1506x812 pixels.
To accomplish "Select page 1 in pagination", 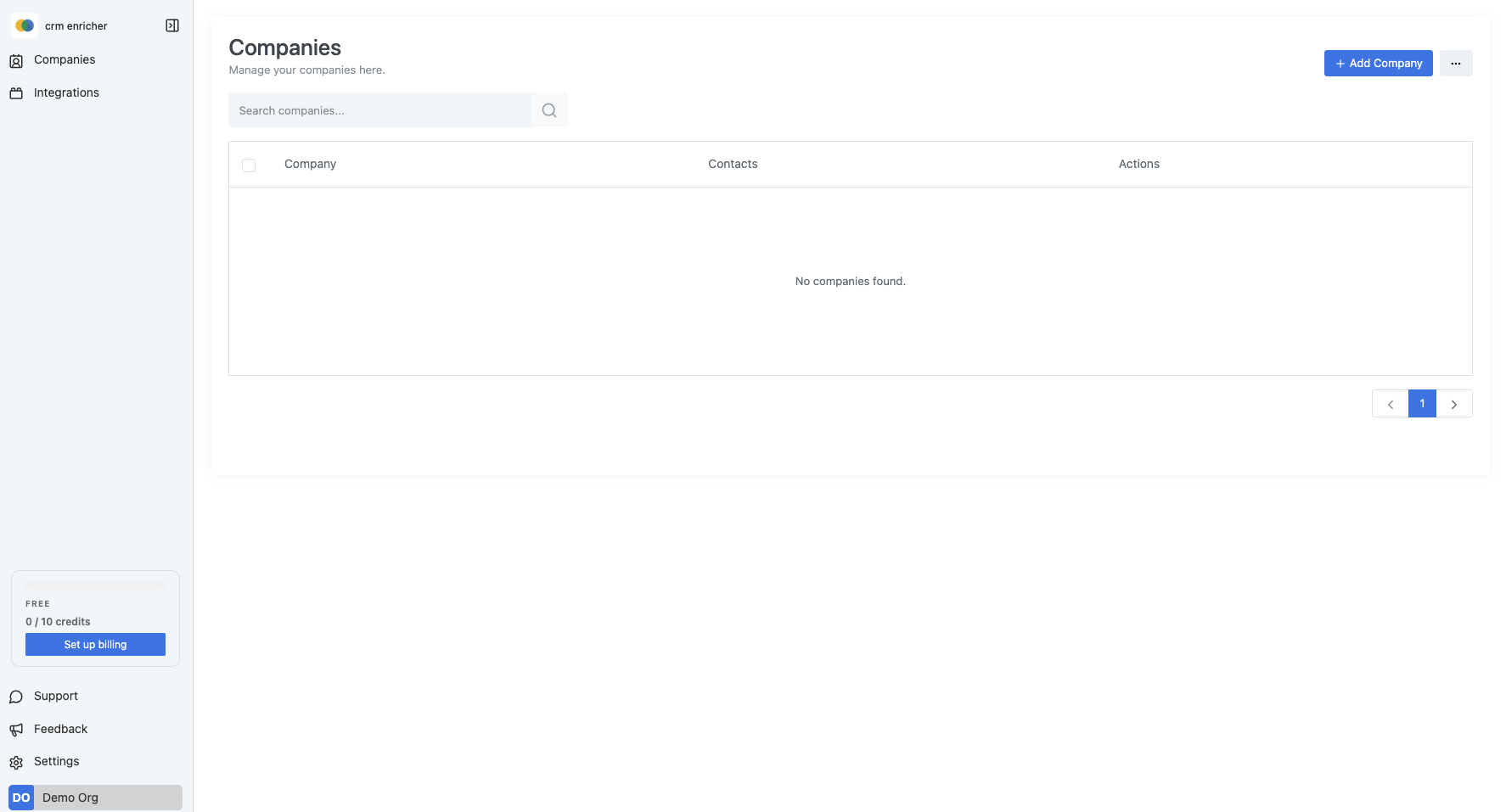I will tap(1422, 404).
